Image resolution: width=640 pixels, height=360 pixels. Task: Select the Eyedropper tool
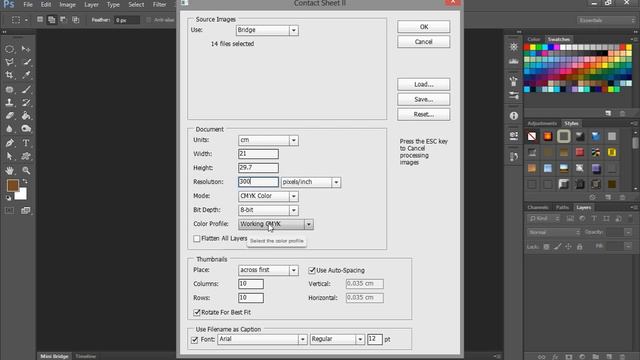(x=26, y=75)
